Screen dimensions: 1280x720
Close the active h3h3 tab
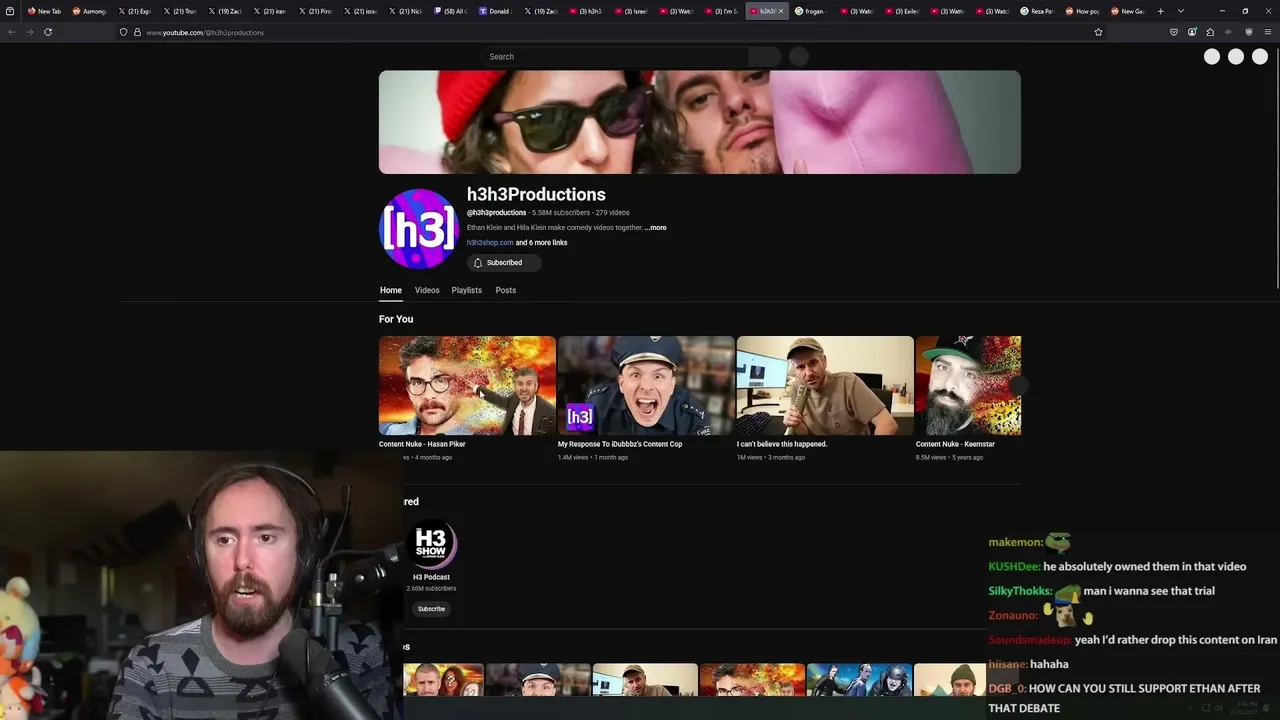click(781, 11)
